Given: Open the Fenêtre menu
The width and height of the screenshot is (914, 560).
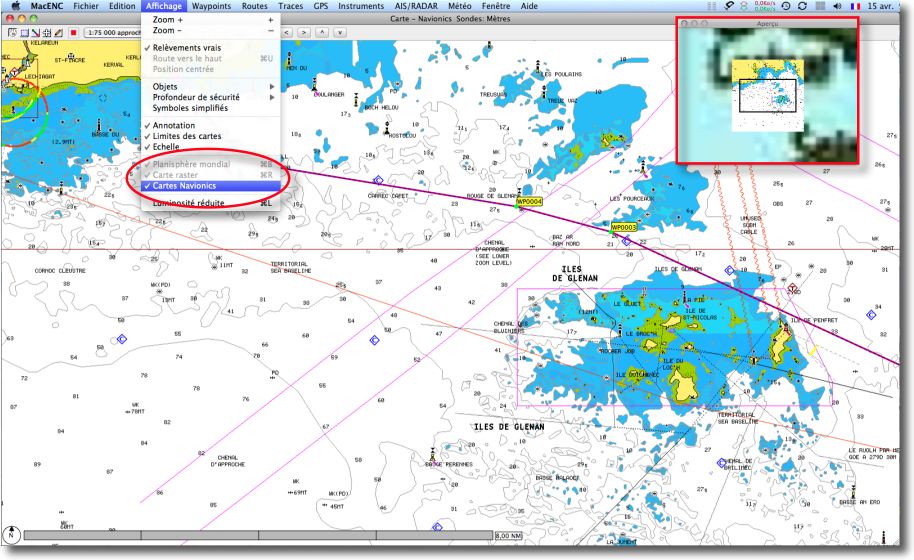Looking at the screenshot, I should click(x=495, y=6).
